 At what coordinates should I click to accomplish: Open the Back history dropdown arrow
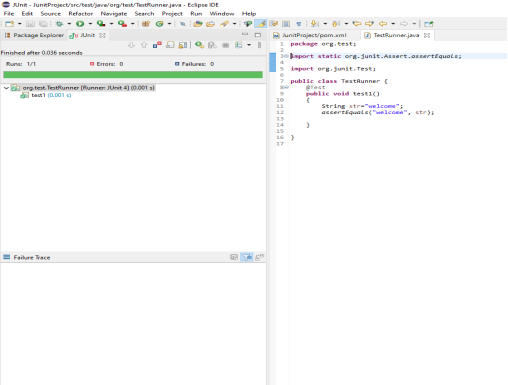[x=393, y=24]
